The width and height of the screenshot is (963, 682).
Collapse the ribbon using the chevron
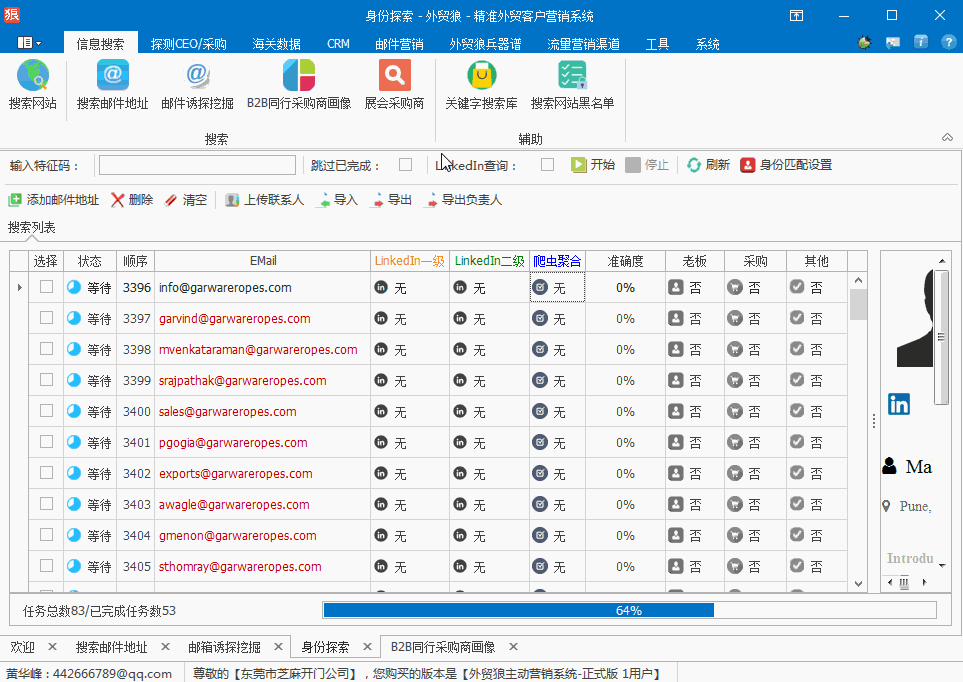point(947,137)
